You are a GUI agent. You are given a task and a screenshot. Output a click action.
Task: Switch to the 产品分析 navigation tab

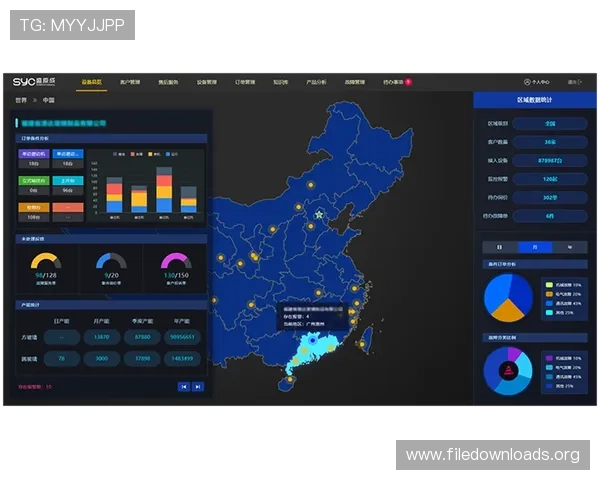(x=316, y=82)
